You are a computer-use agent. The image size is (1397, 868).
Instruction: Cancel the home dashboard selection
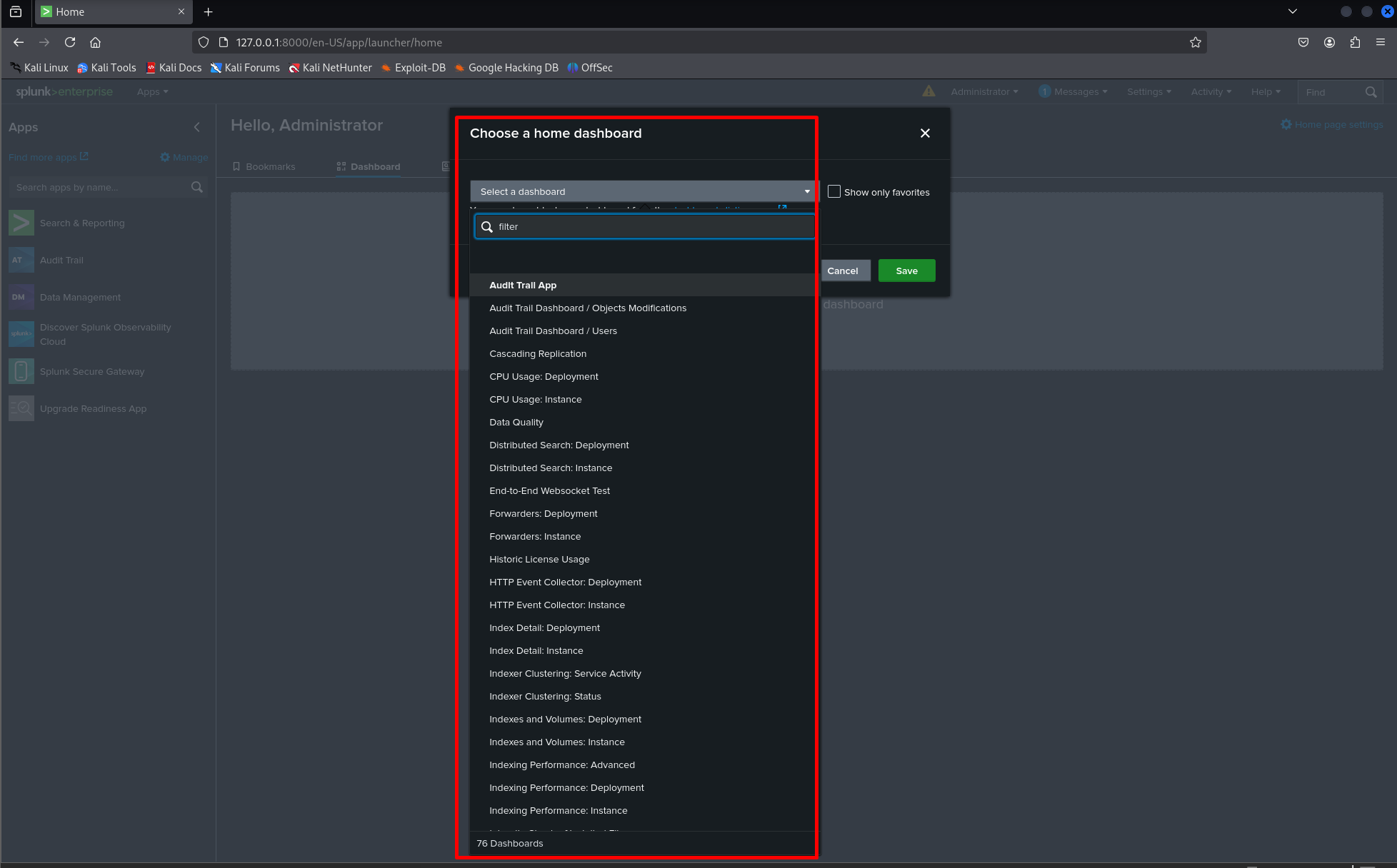[844, 271]
